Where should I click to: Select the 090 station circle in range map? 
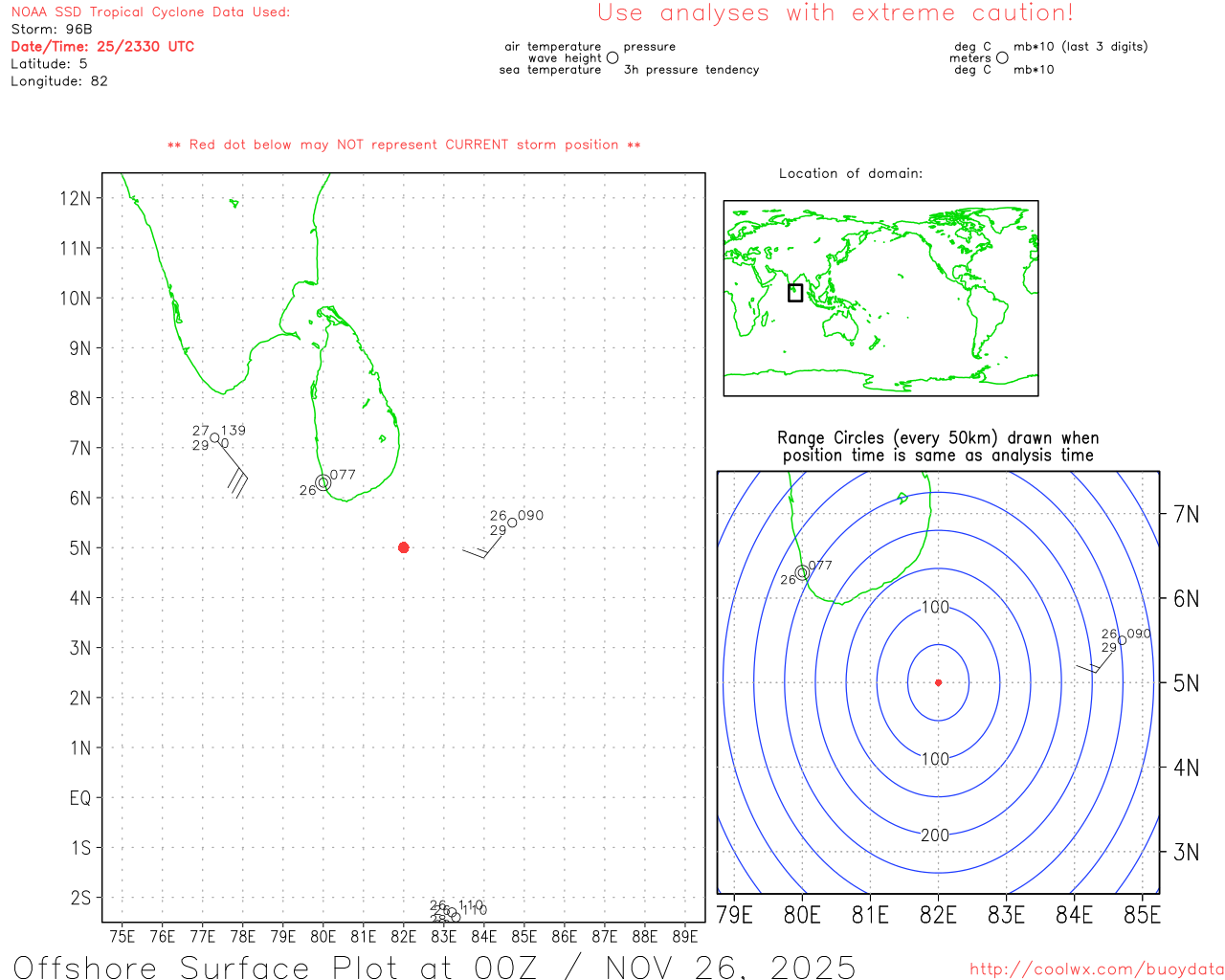click(1123, 640)
